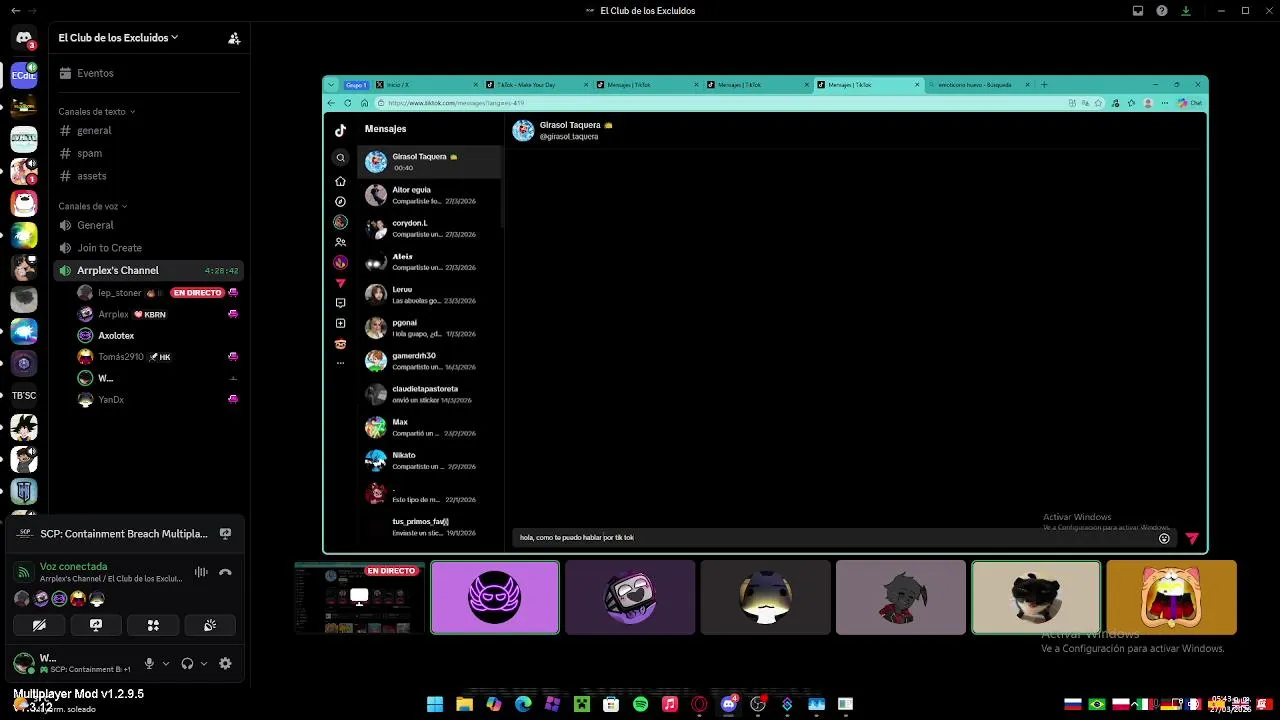Select user Axolotex in voice channel
This screenshot has width=1280, height=720.
116,336
